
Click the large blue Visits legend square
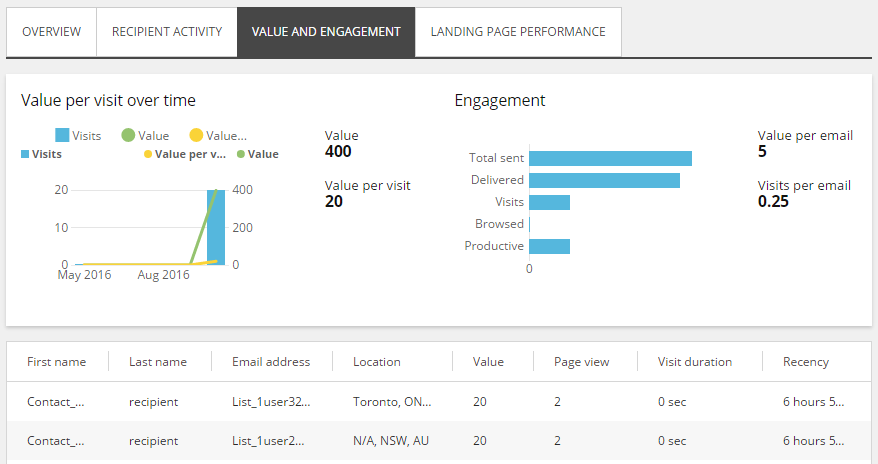[62, 135]
